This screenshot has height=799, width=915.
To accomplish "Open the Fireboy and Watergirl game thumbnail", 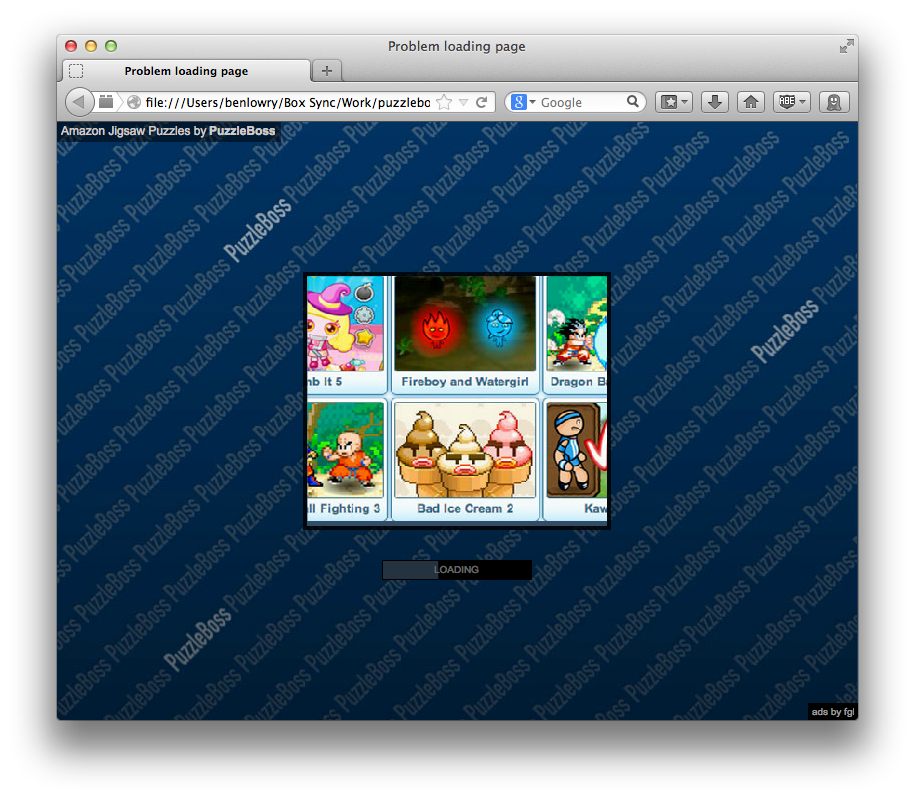I will tap(465, 323).
